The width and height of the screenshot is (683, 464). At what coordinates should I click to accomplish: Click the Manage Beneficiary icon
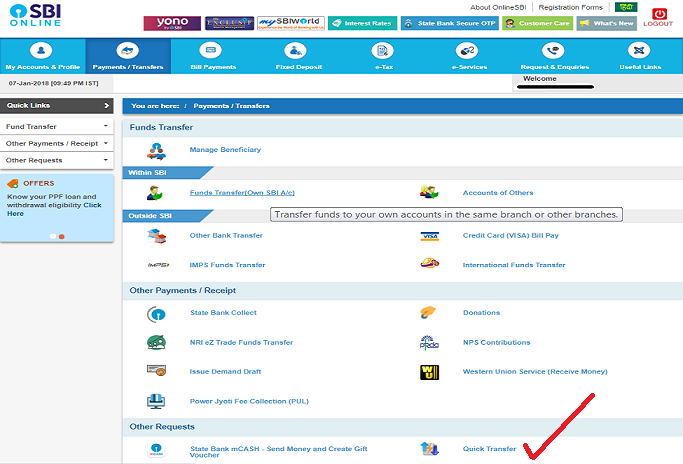[x=156, y=151]
